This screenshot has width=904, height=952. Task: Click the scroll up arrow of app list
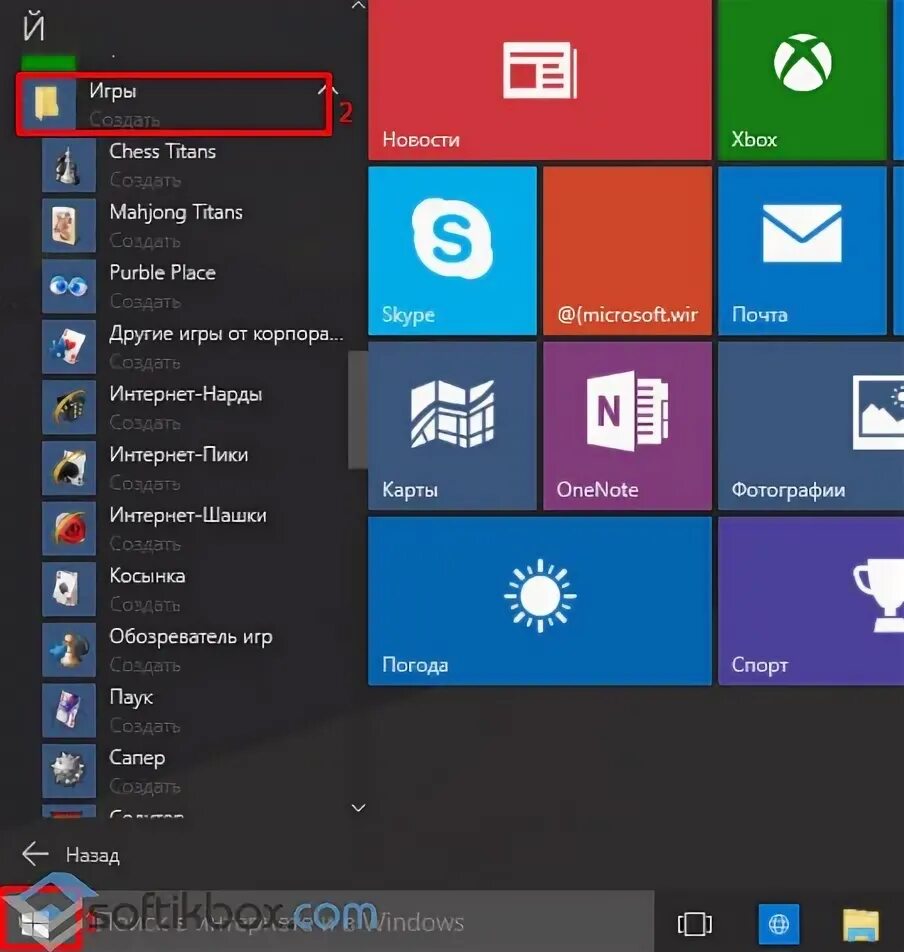pos(359,6)
